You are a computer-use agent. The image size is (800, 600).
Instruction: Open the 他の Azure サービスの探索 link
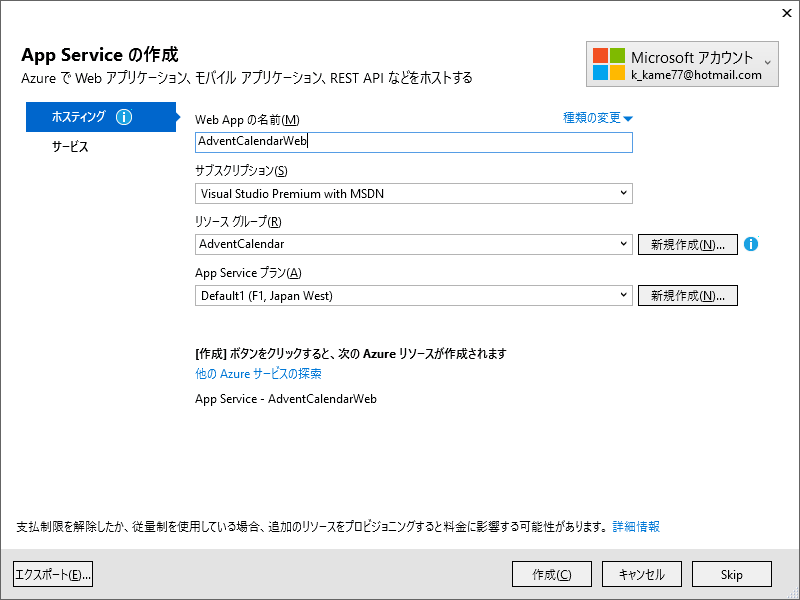(258, 373)
